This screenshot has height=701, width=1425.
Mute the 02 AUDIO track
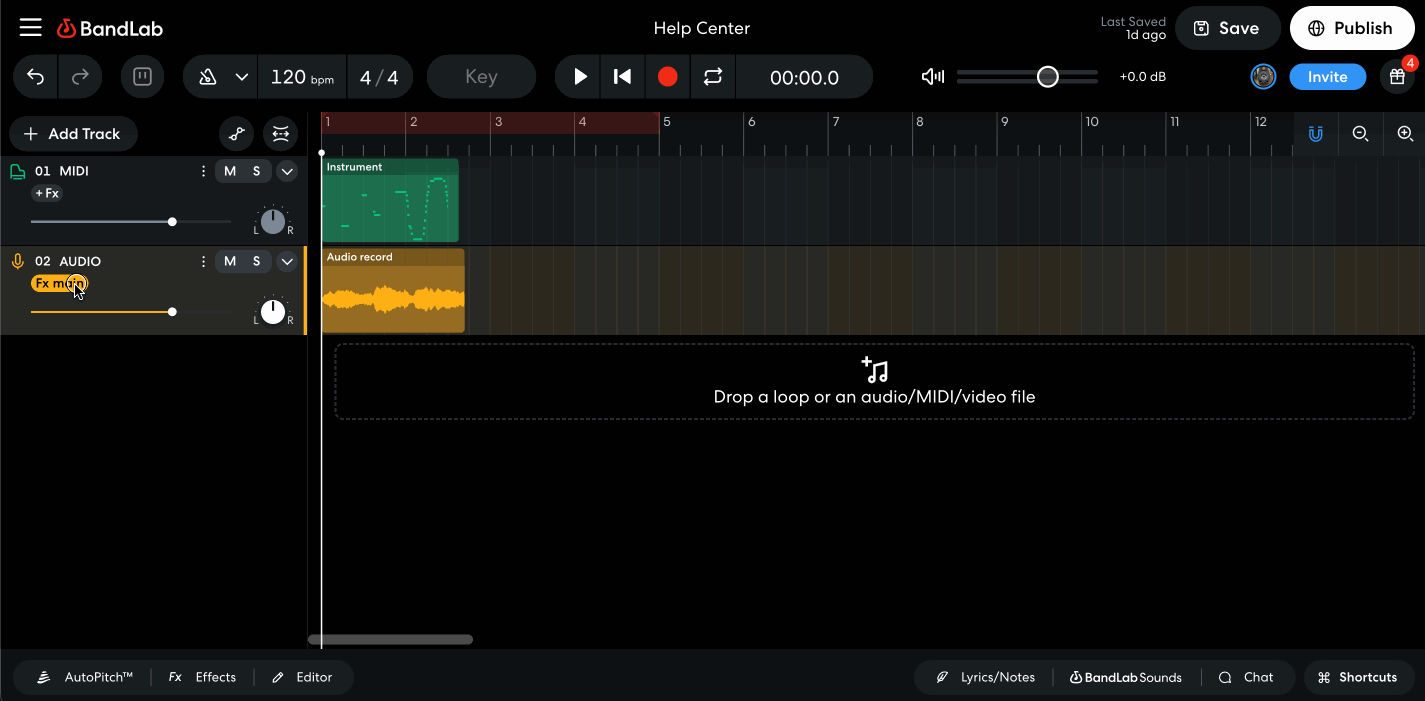tap(230, 261)
